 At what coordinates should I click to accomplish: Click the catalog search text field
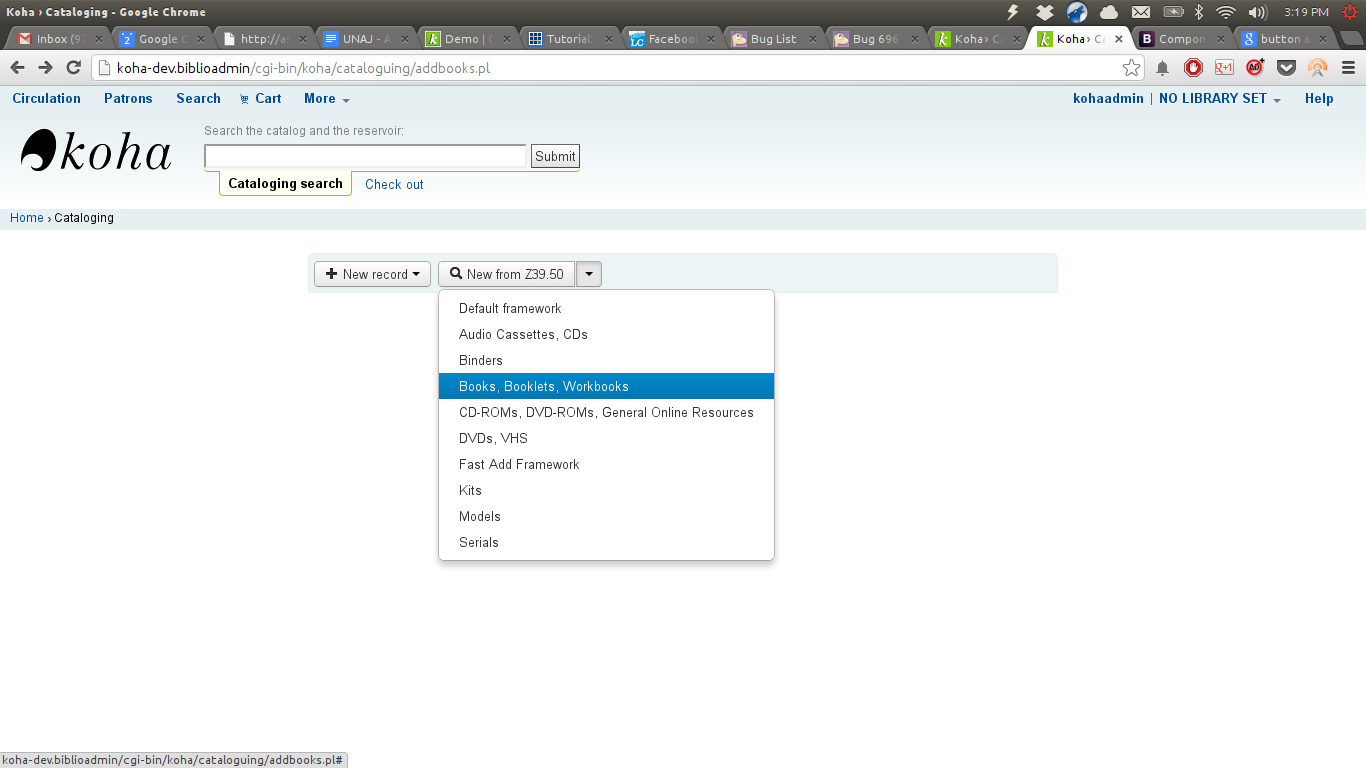tap(365, 156)
